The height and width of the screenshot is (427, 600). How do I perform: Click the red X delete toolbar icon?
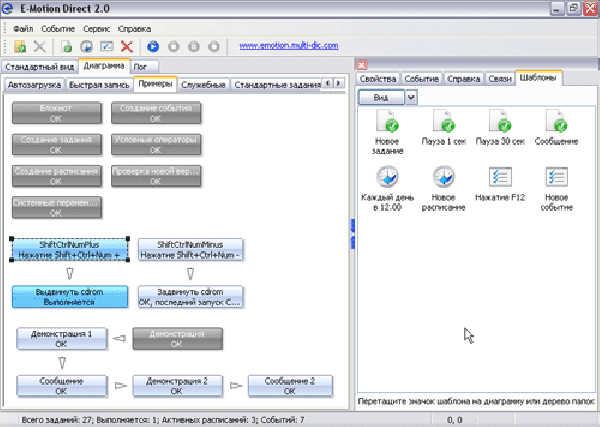click(x=127, y=46)
